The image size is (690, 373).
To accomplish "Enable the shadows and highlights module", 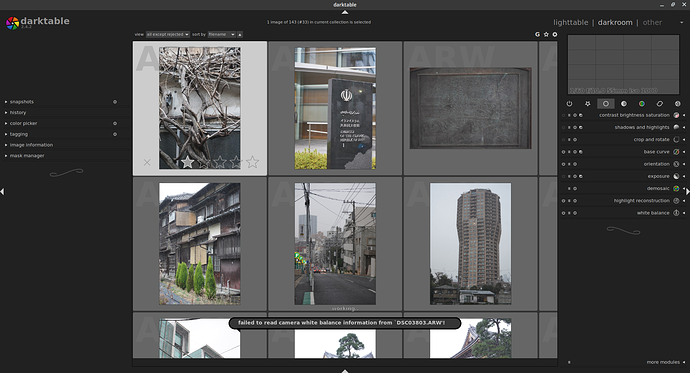I will click(x=563, y=127).
